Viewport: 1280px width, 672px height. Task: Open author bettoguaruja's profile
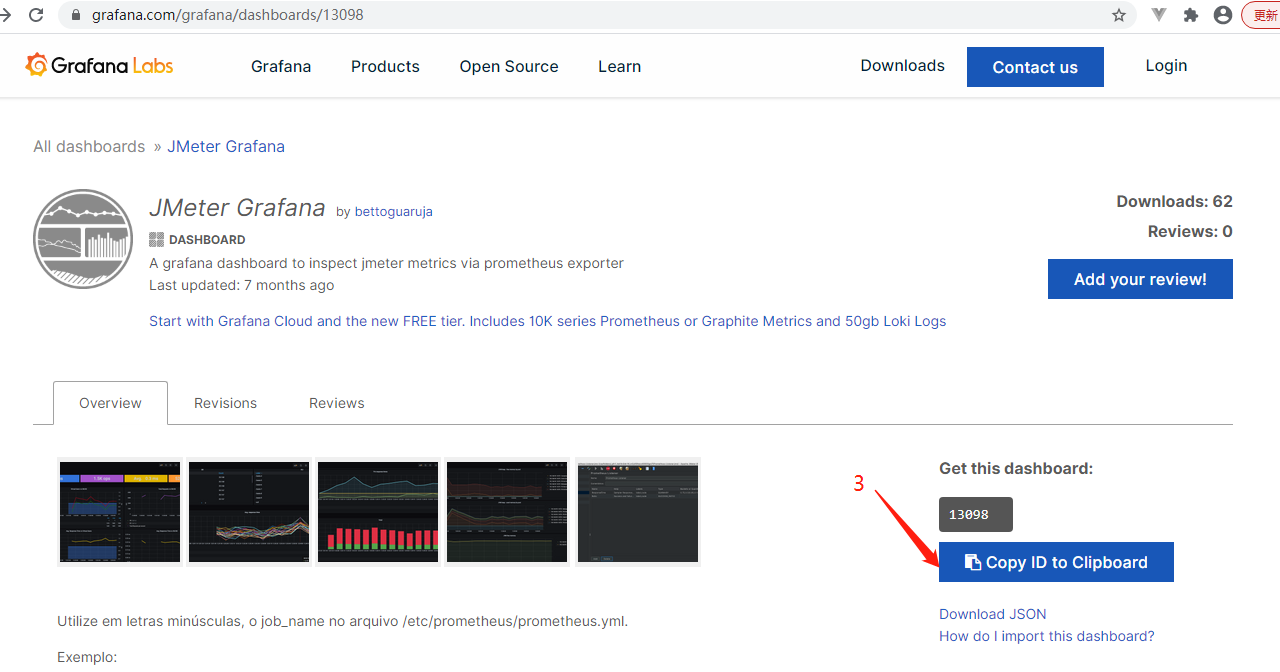pos(394,211)
